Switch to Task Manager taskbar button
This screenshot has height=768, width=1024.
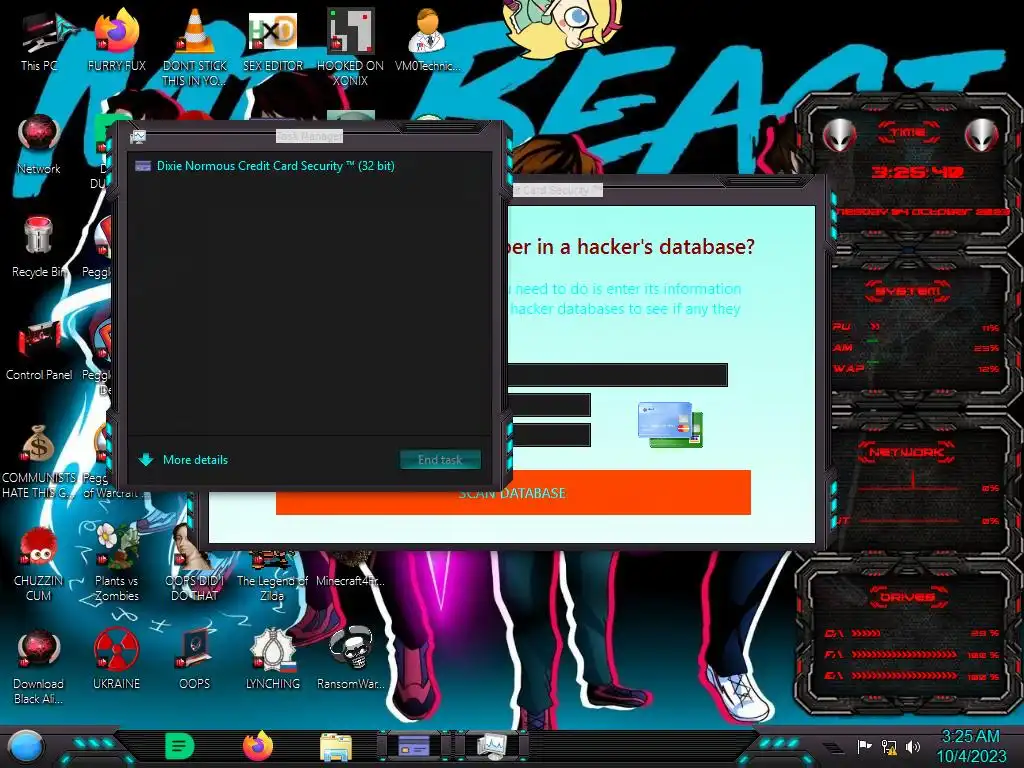pyautogui.click(x=491, y=746)
